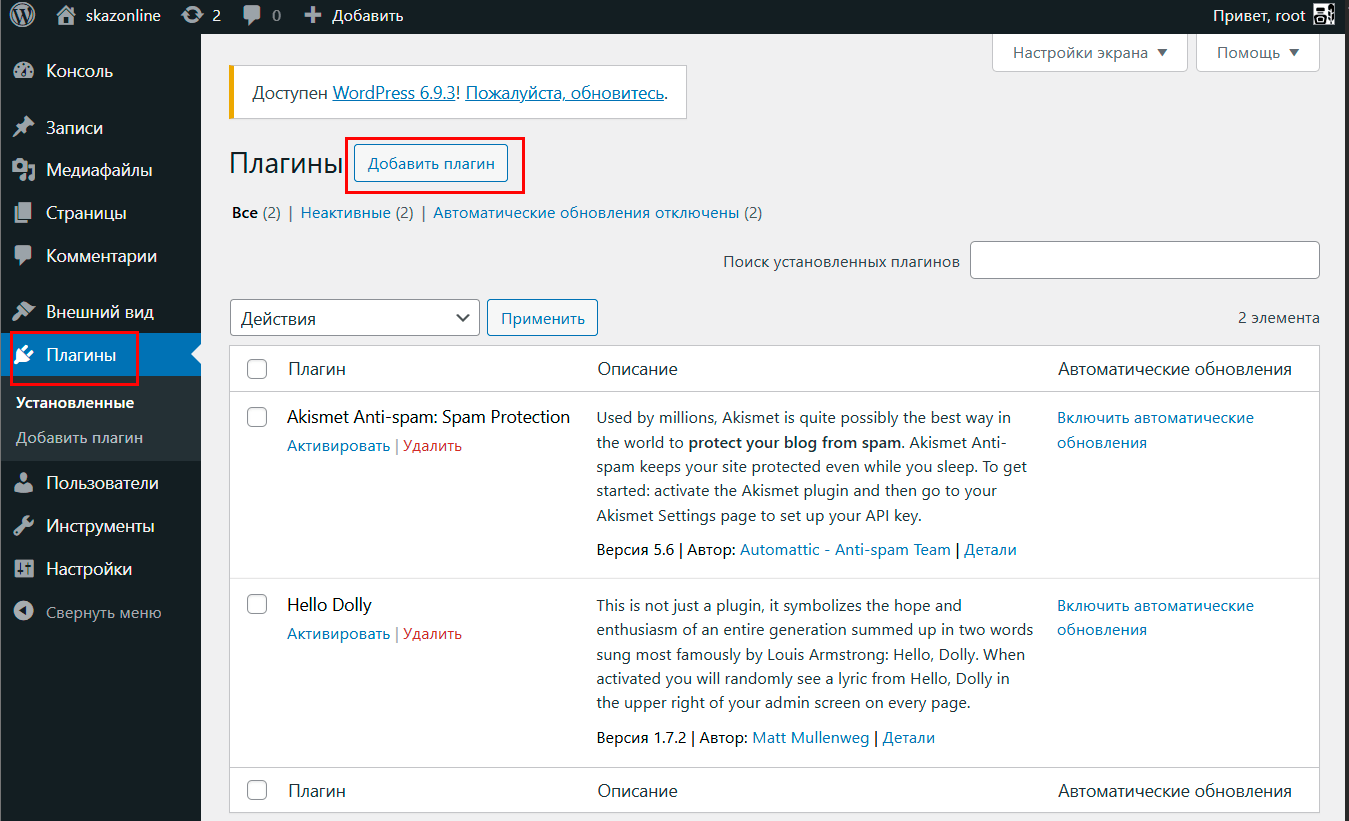Click Активировать link under Hello Dolly
The image size is (1349, 821).
point(338,633)
